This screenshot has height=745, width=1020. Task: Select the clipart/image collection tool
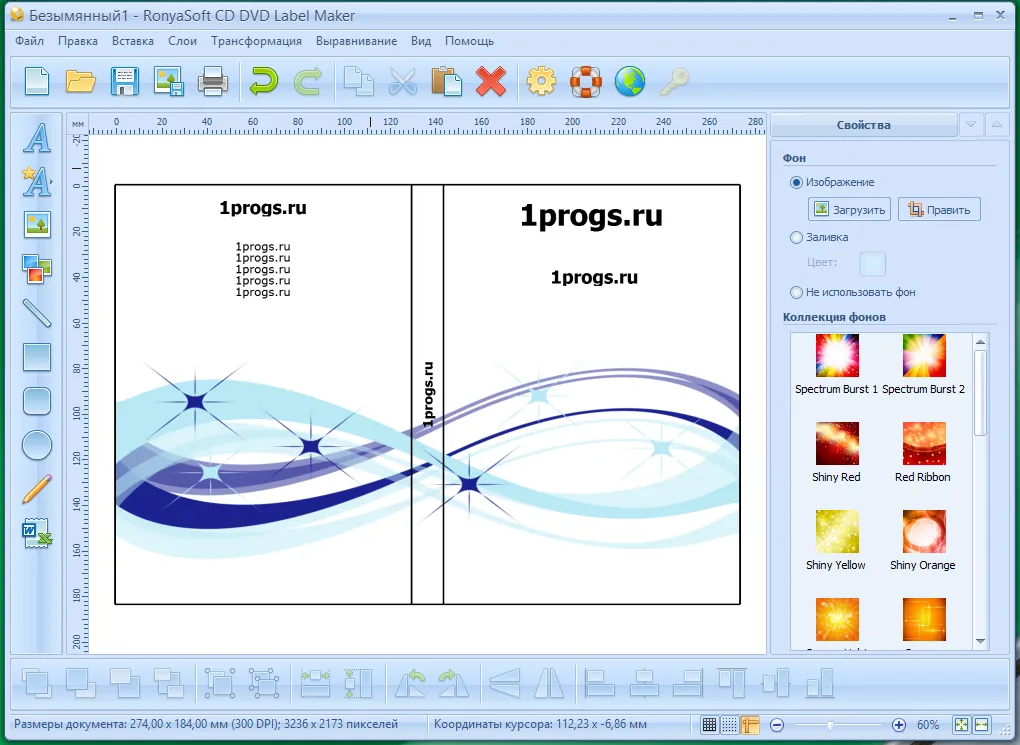click(37, 269)
